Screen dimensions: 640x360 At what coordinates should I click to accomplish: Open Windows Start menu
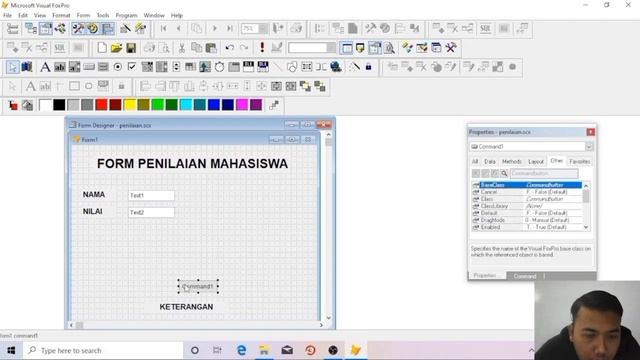point(11,350)
